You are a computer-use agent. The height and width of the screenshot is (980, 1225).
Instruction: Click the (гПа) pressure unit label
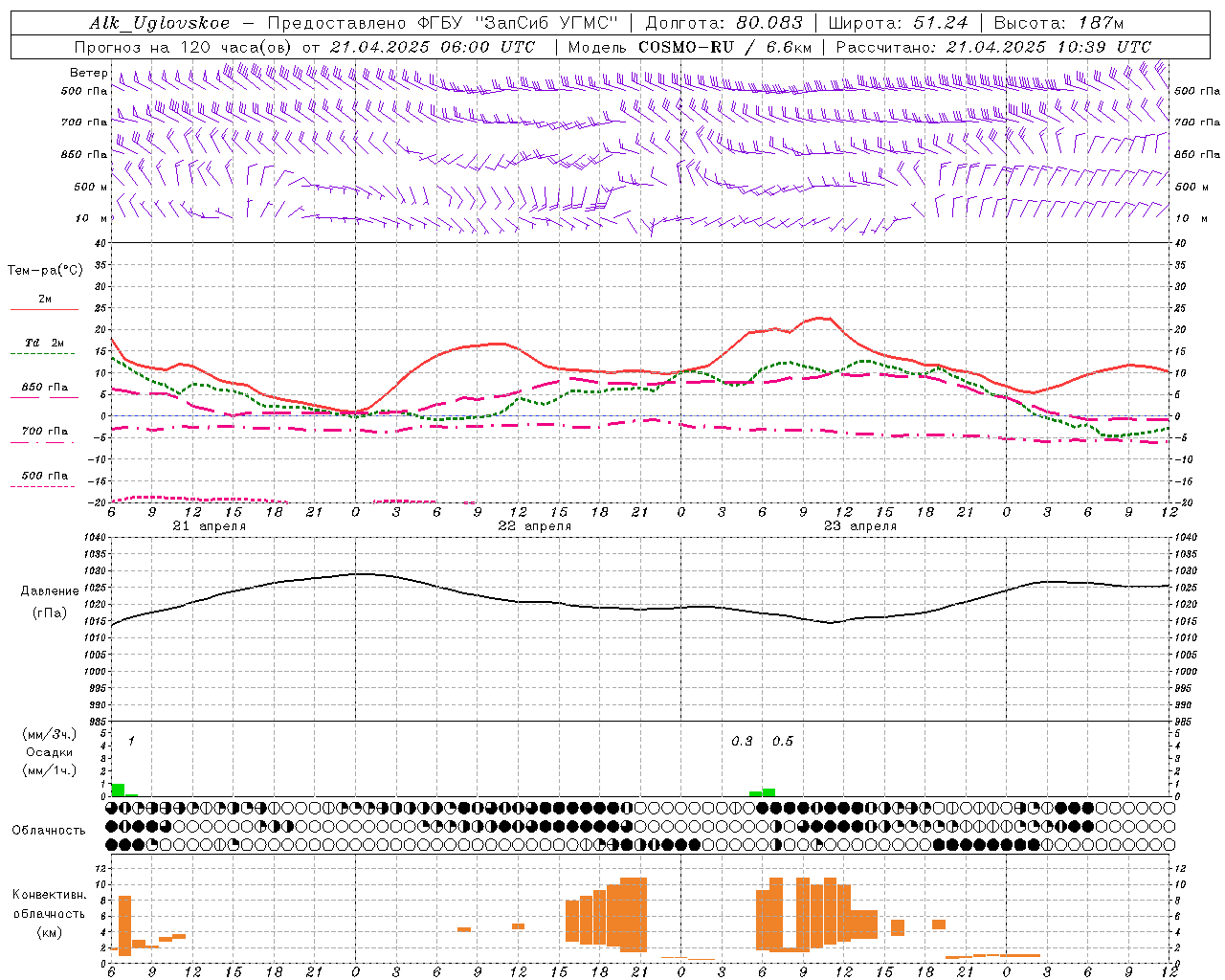50,613
